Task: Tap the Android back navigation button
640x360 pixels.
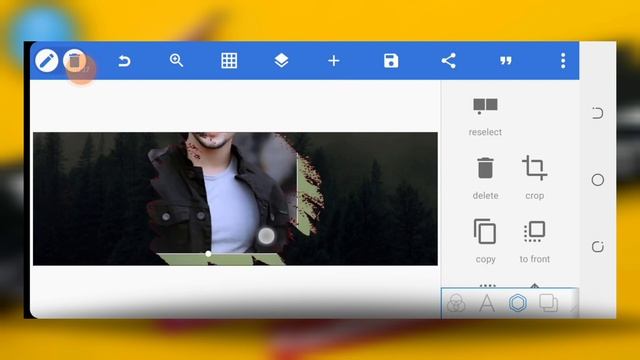Action: [x=598, y=113]
